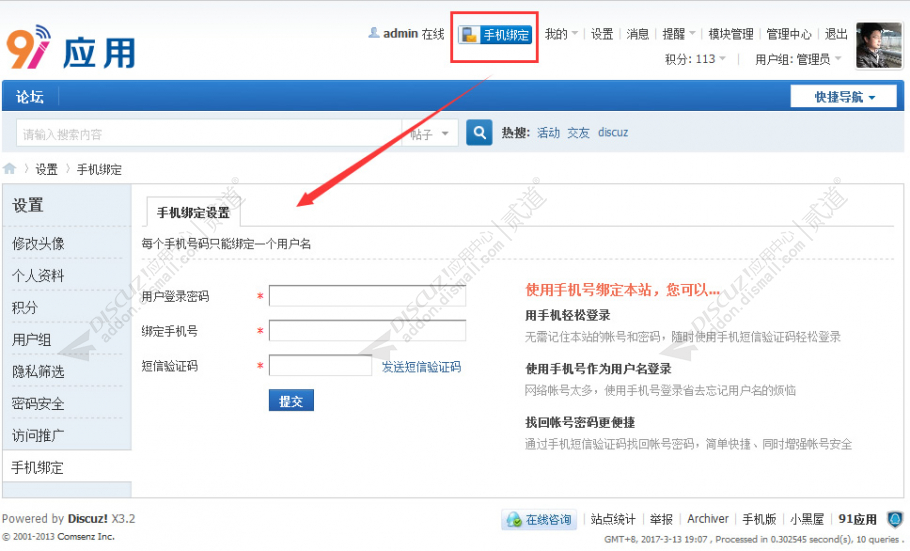Click the home breadcrumb icon
The height and width of the screenshot is (551, 910).
point(9,168)
